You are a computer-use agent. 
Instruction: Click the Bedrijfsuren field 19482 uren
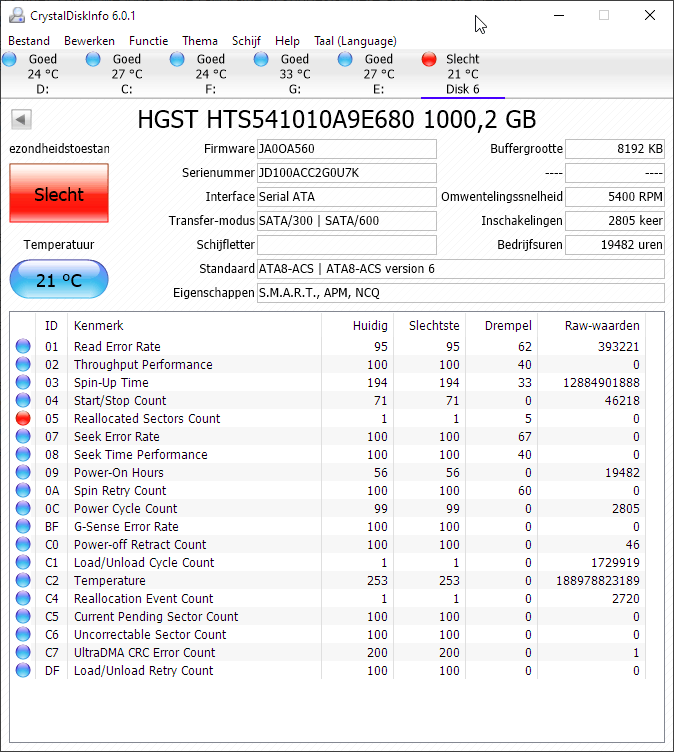(x=615, y=245)
